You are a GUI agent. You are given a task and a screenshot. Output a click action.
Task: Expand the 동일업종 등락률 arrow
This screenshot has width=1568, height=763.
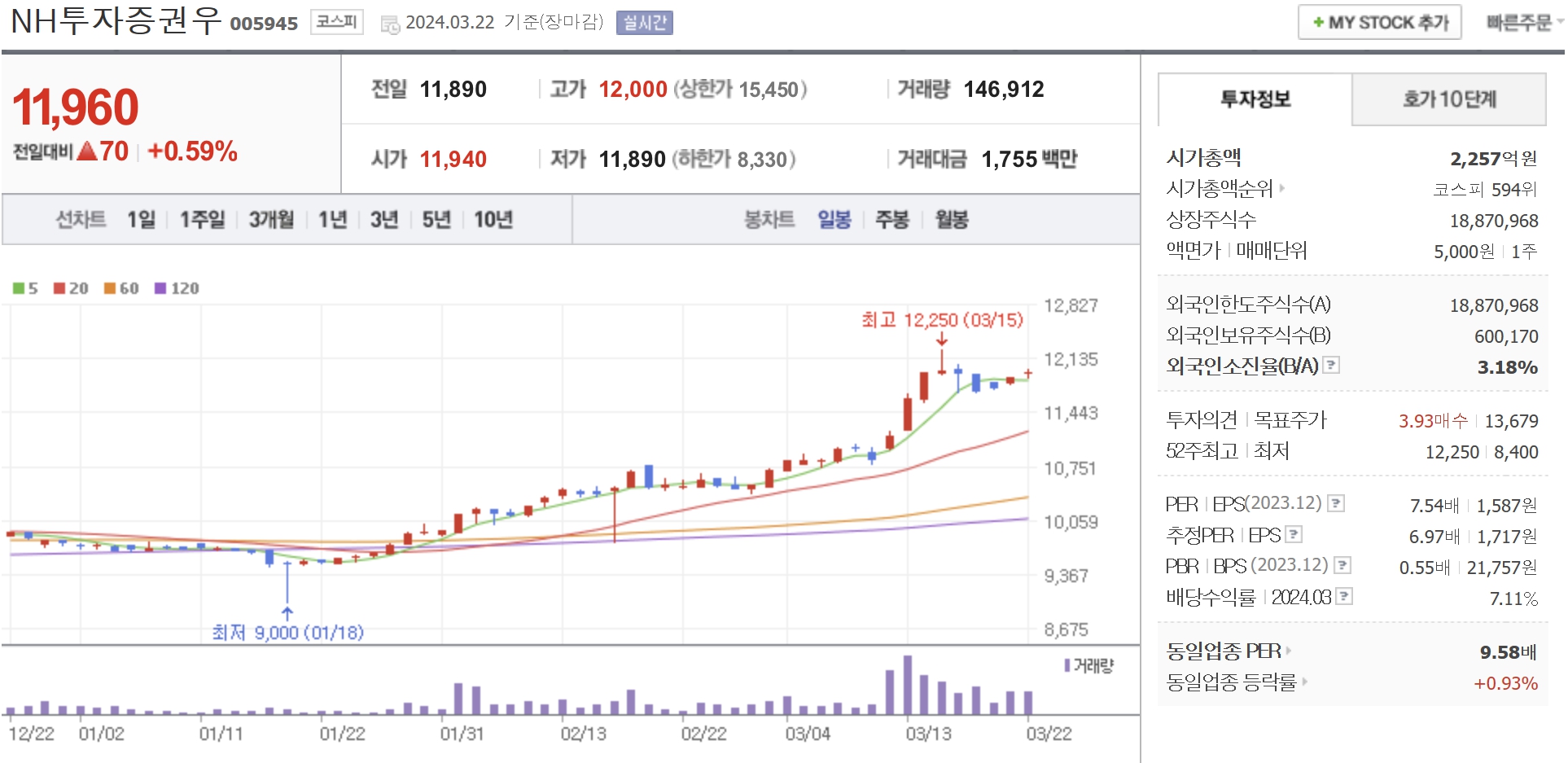tap(1305, 682)
